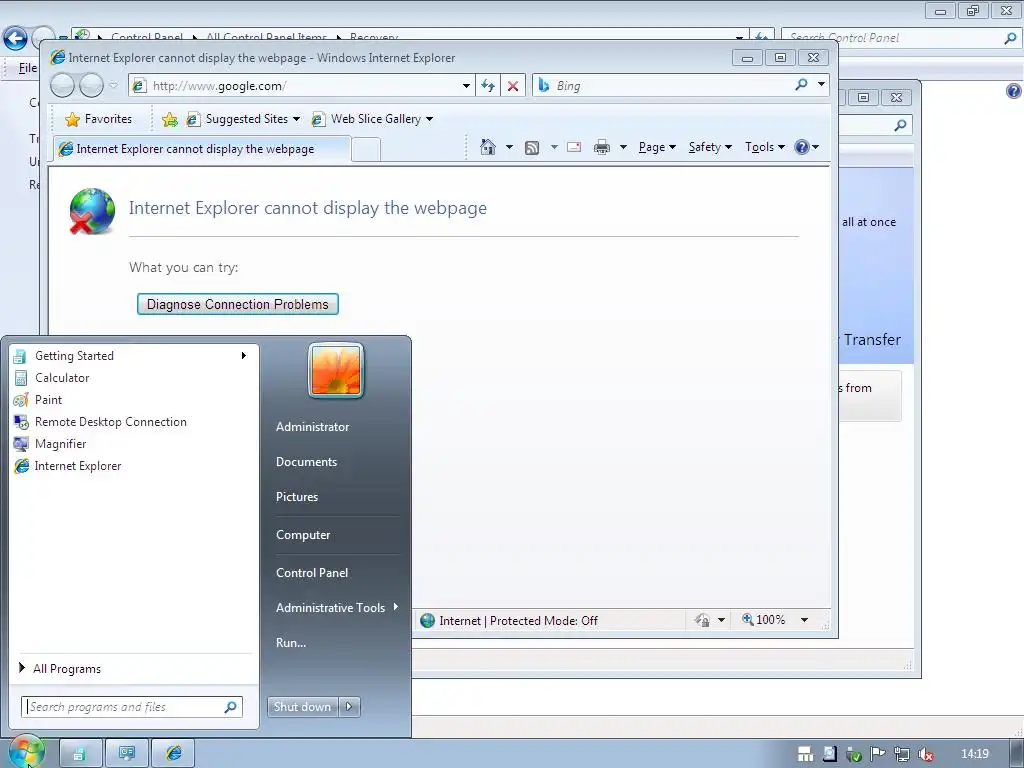
Task: Click the network tray icon
Action: [901, 754]
